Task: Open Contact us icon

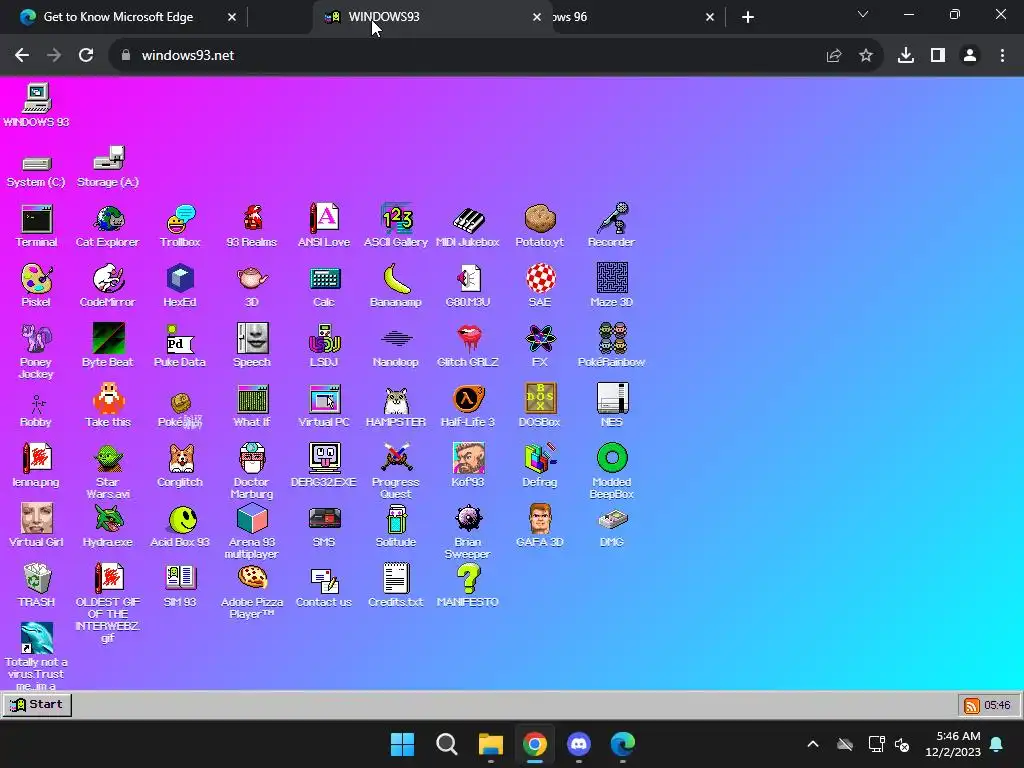Action: coord(324,586)
